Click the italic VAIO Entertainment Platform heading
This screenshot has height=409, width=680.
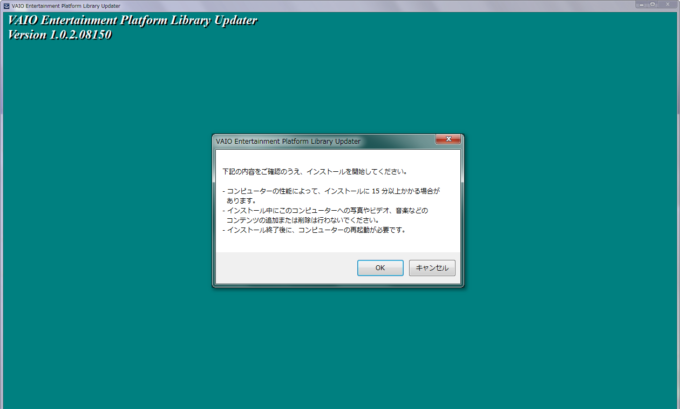(132, 21)
